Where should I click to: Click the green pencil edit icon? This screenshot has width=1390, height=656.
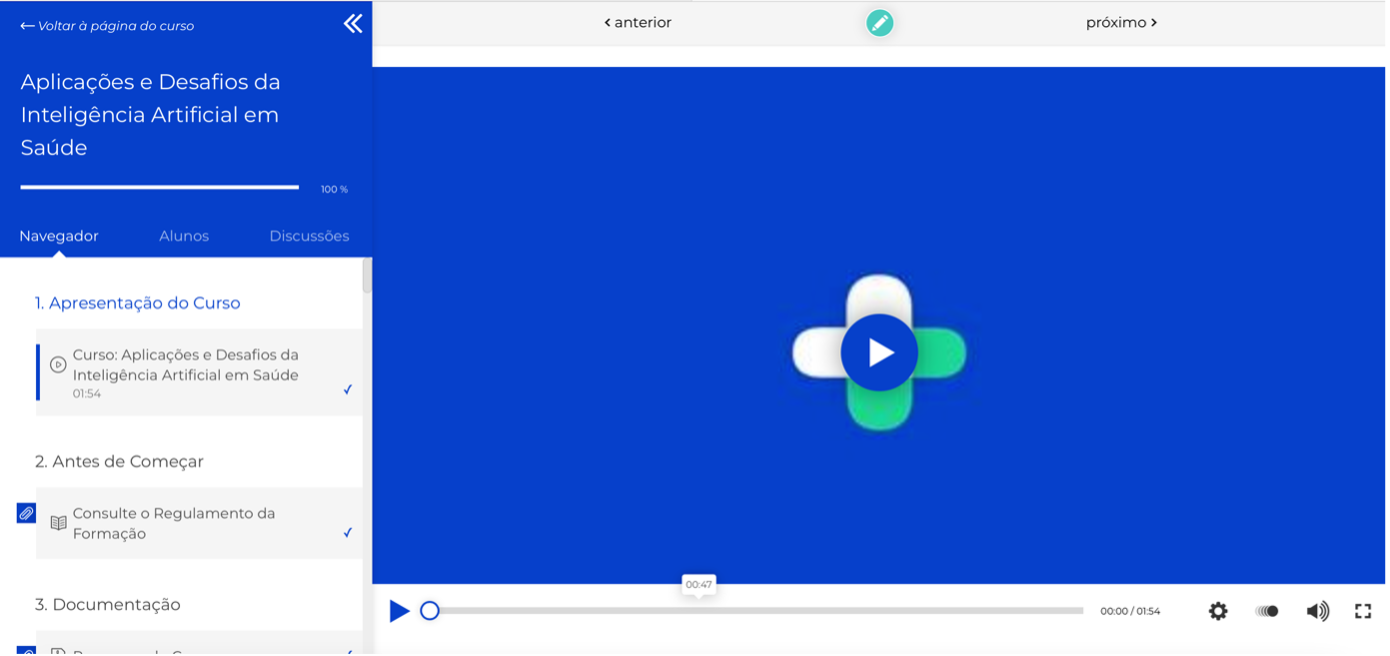(879, 23)
